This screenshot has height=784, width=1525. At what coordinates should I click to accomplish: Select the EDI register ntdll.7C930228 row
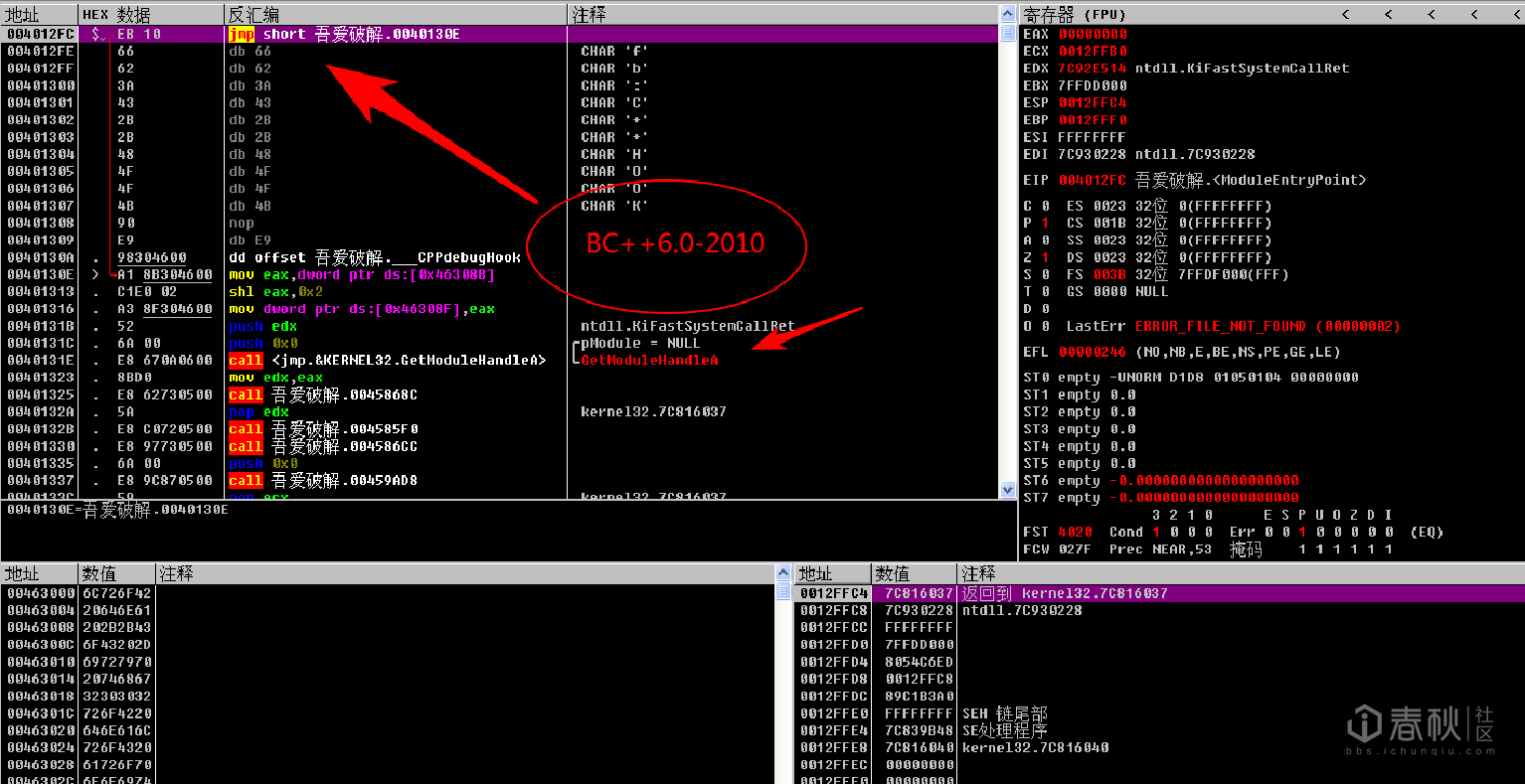1139,154
